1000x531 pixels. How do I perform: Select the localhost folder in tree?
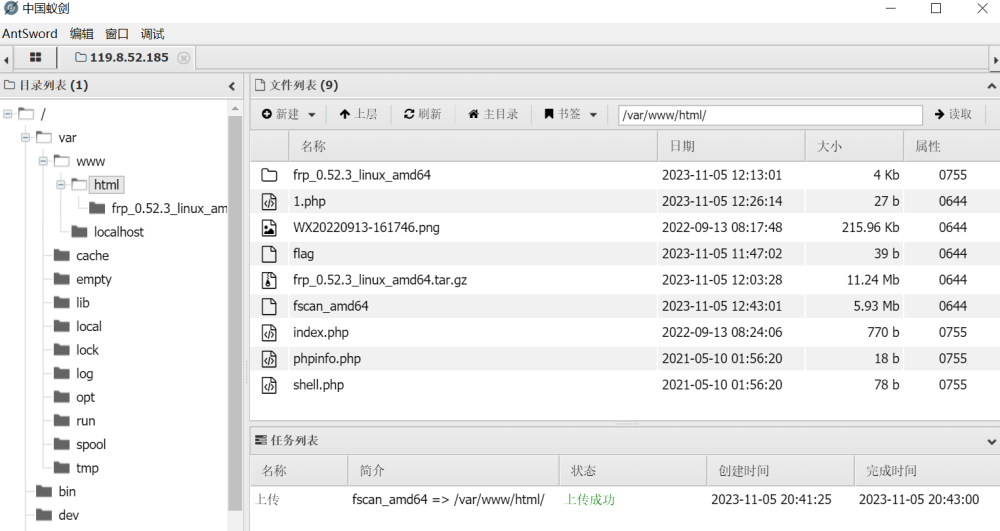point(119,232)
